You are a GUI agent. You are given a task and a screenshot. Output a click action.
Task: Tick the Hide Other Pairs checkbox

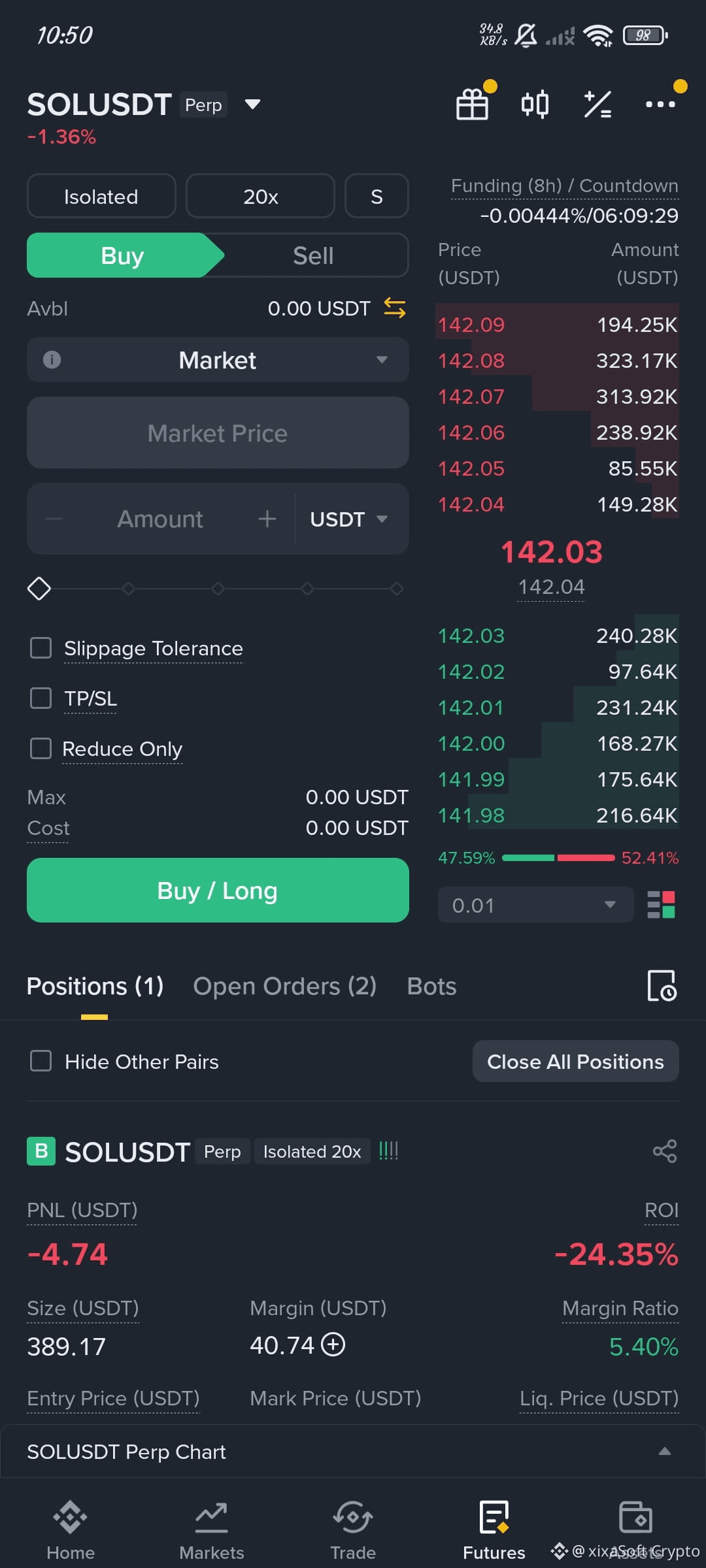click(41, 1061)
